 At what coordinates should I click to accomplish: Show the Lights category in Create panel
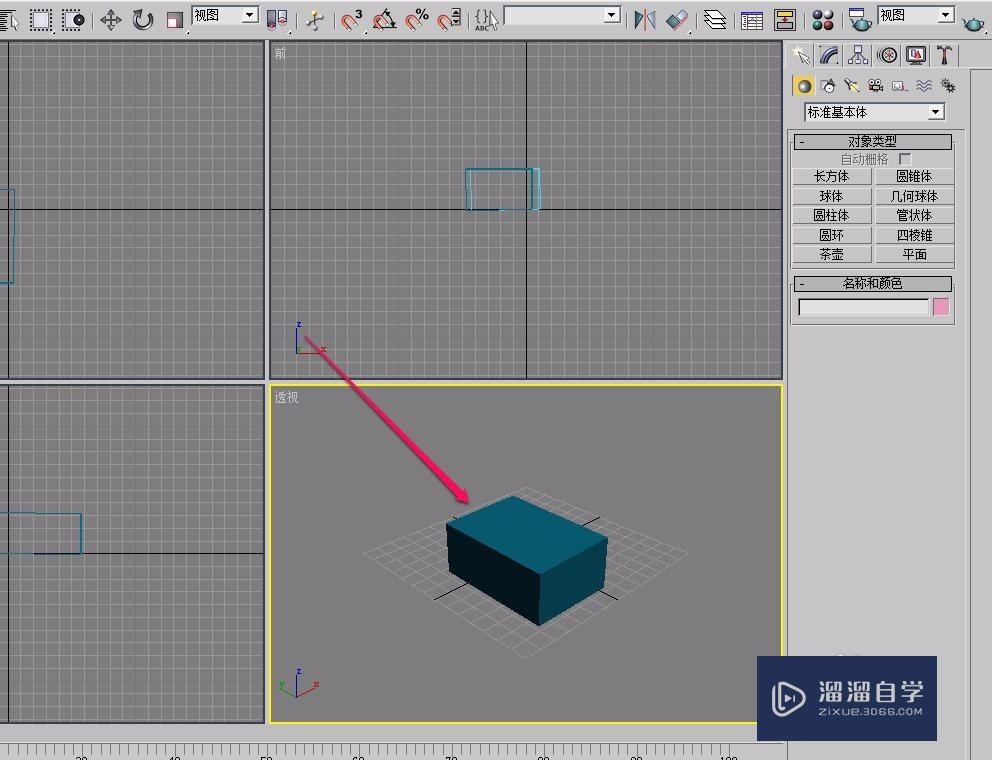click(x=852, y=86)
